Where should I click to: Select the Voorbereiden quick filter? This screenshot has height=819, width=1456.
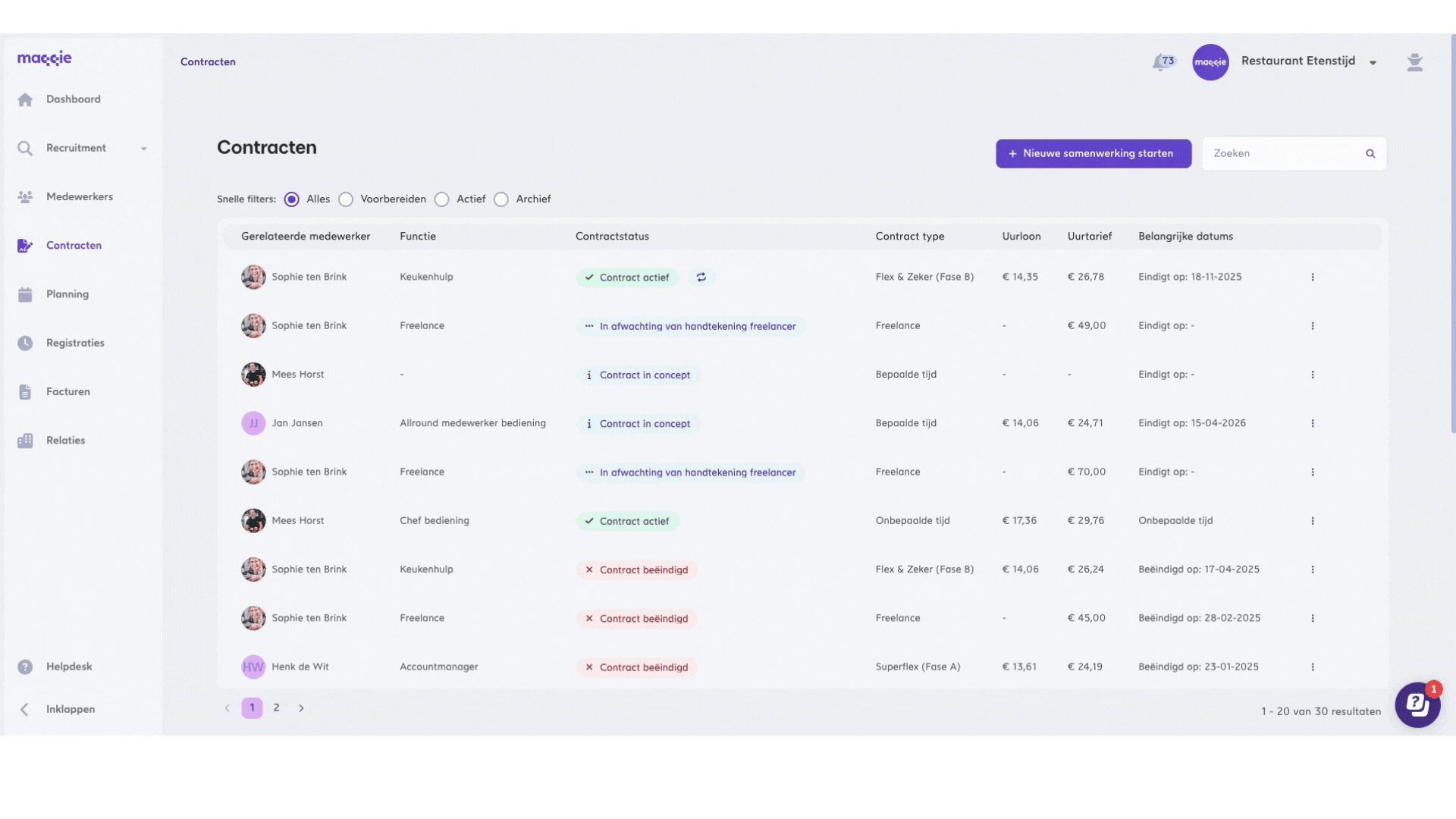pyautogui.click(x=346, y=199)
